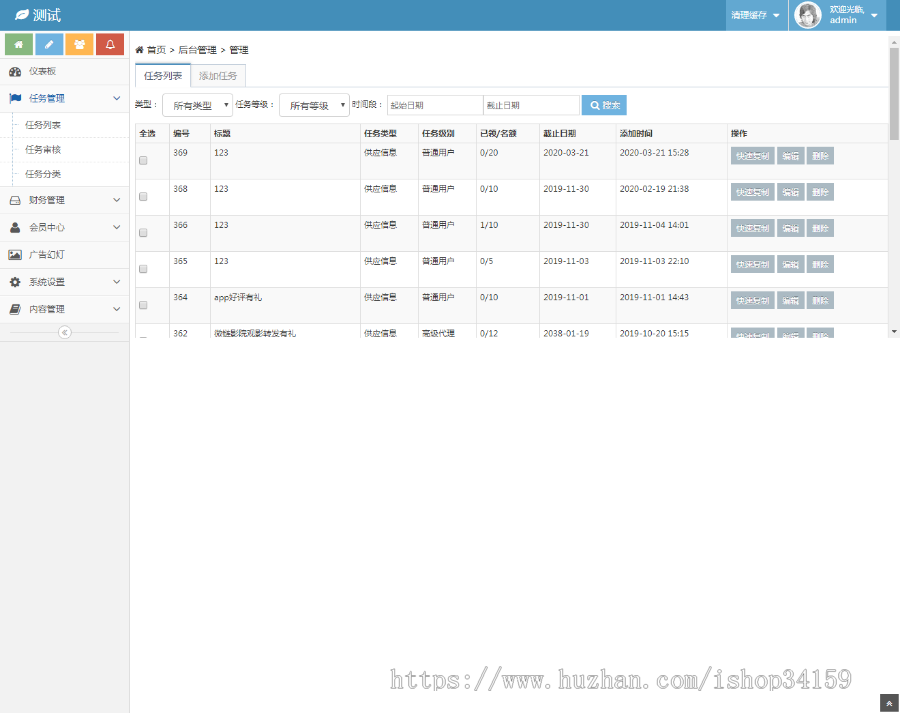Open the 所有等级 task level dropdown
Screen dimensions: 900x713
point(314,105)
